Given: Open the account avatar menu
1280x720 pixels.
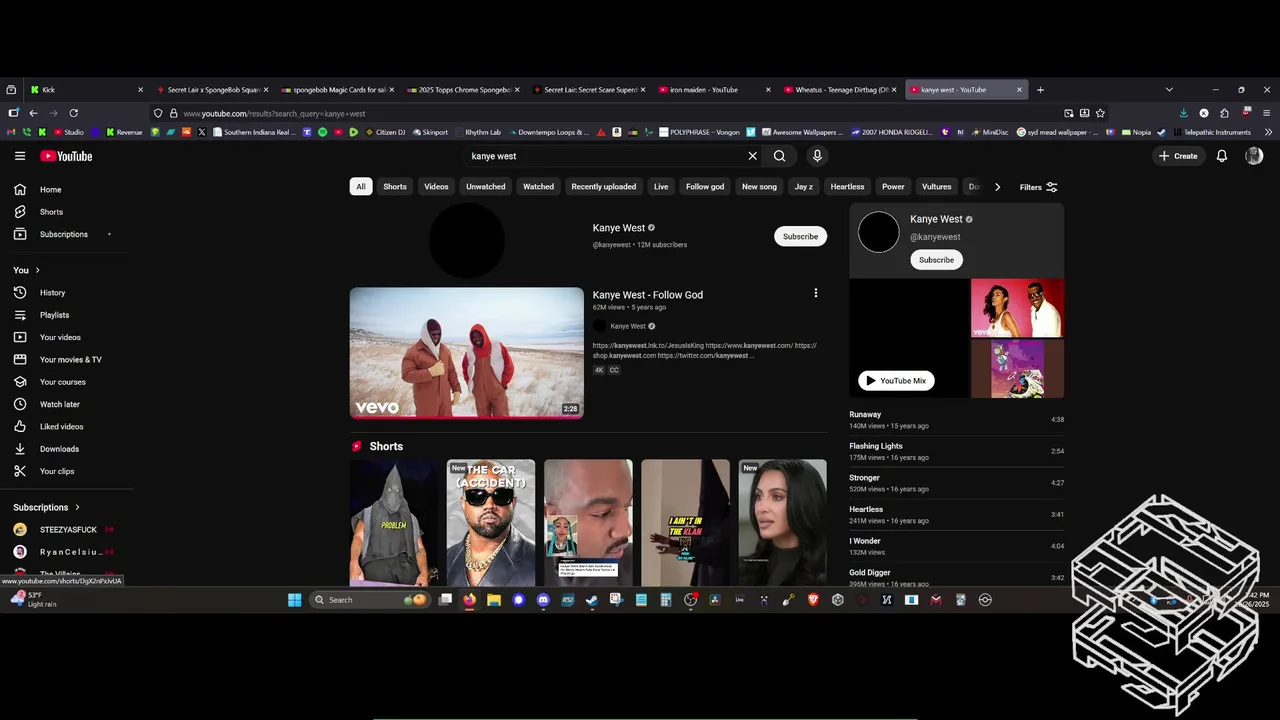Looking at the screenshot, I should 1254,156.
